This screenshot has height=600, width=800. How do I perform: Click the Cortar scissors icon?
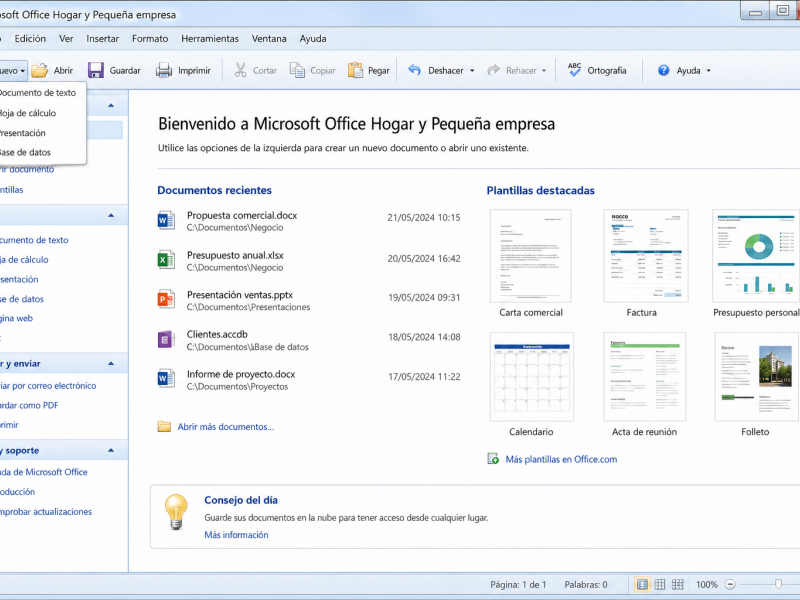[240, 70]
